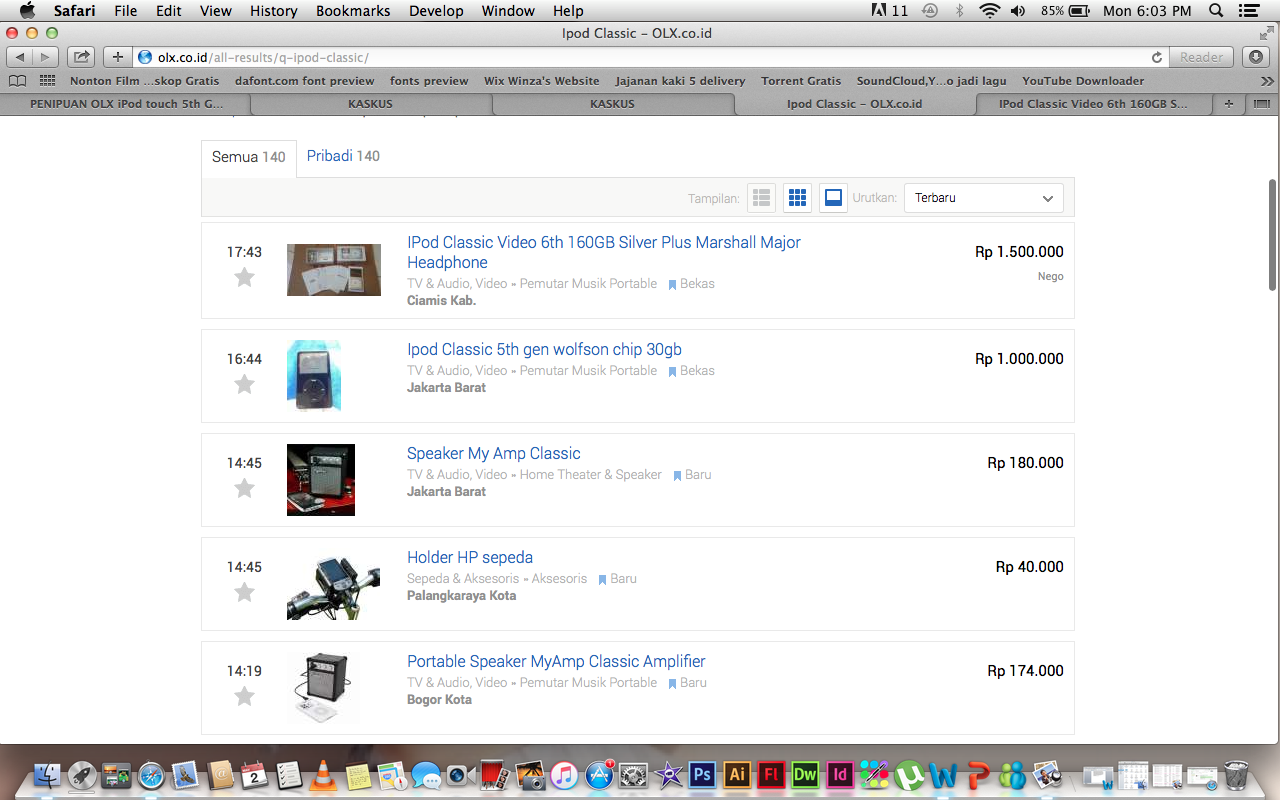
Task: Open iTunes from the Dock
Action: pos(564,774)
